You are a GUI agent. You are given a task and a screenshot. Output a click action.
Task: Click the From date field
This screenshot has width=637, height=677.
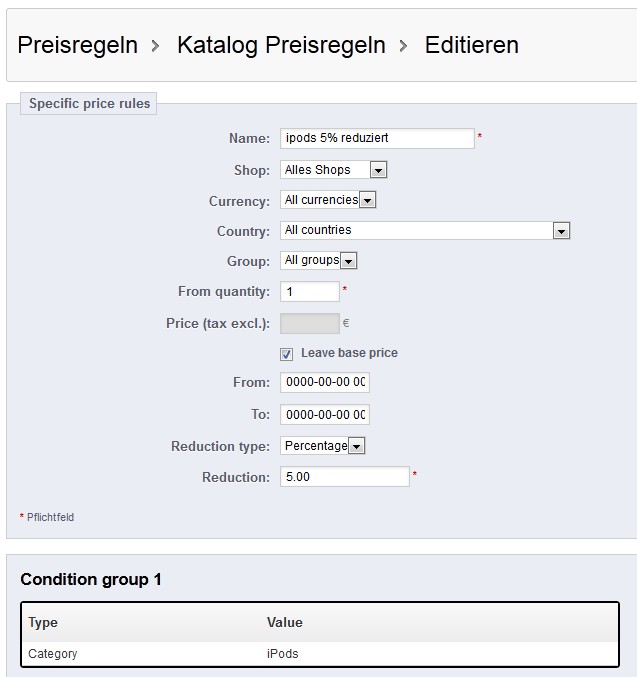(325, 383)
